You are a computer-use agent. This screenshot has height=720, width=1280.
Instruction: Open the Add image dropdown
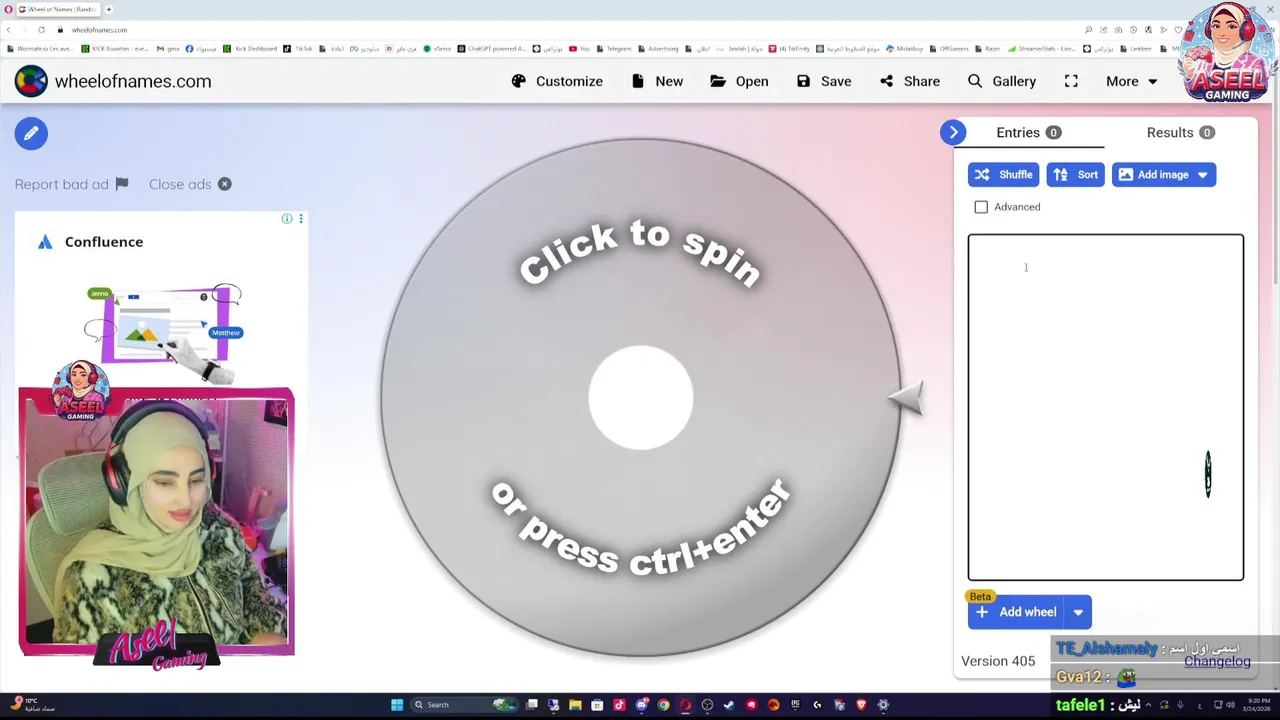tap(1163, 174)
